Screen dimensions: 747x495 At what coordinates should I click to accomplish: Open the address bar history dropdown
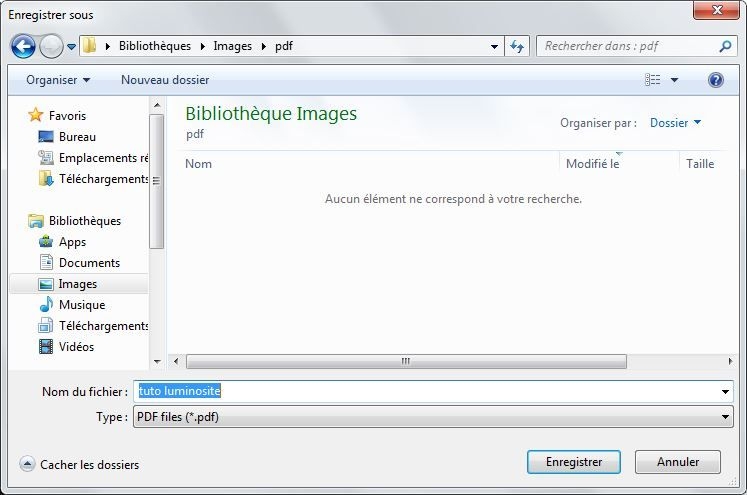(495, 47)
